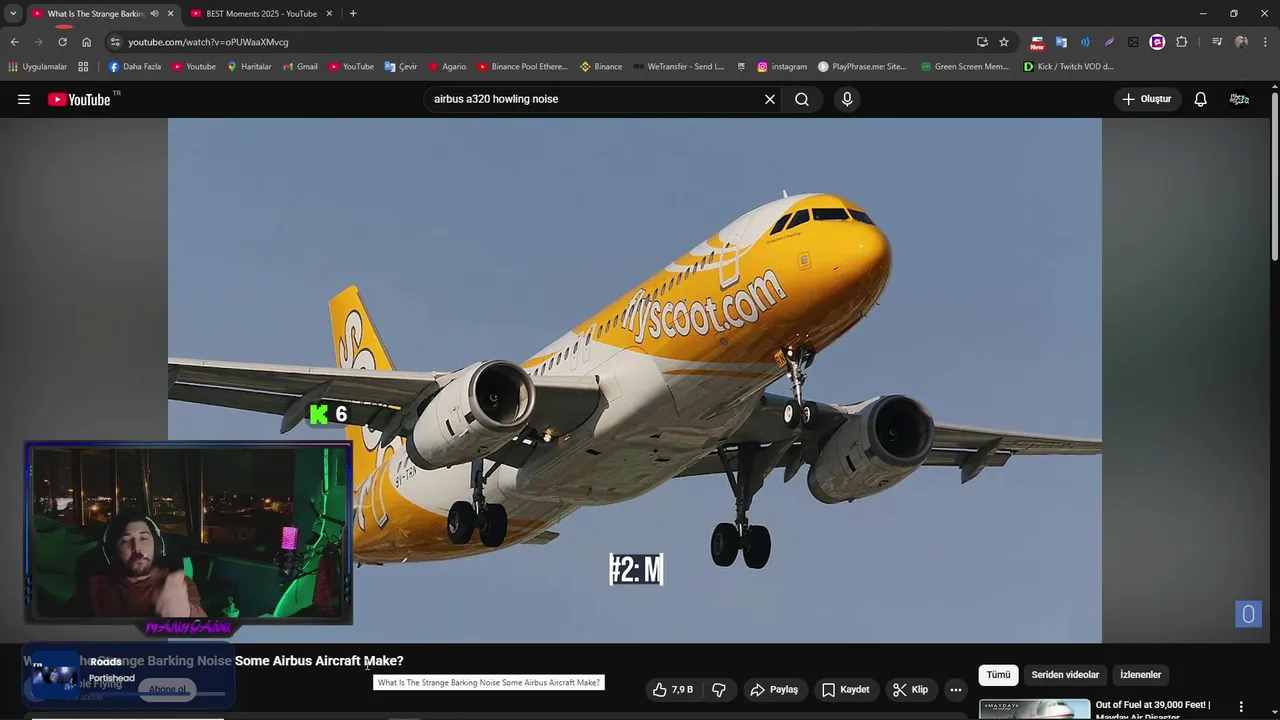Open a new browser tab

[353, 14]
